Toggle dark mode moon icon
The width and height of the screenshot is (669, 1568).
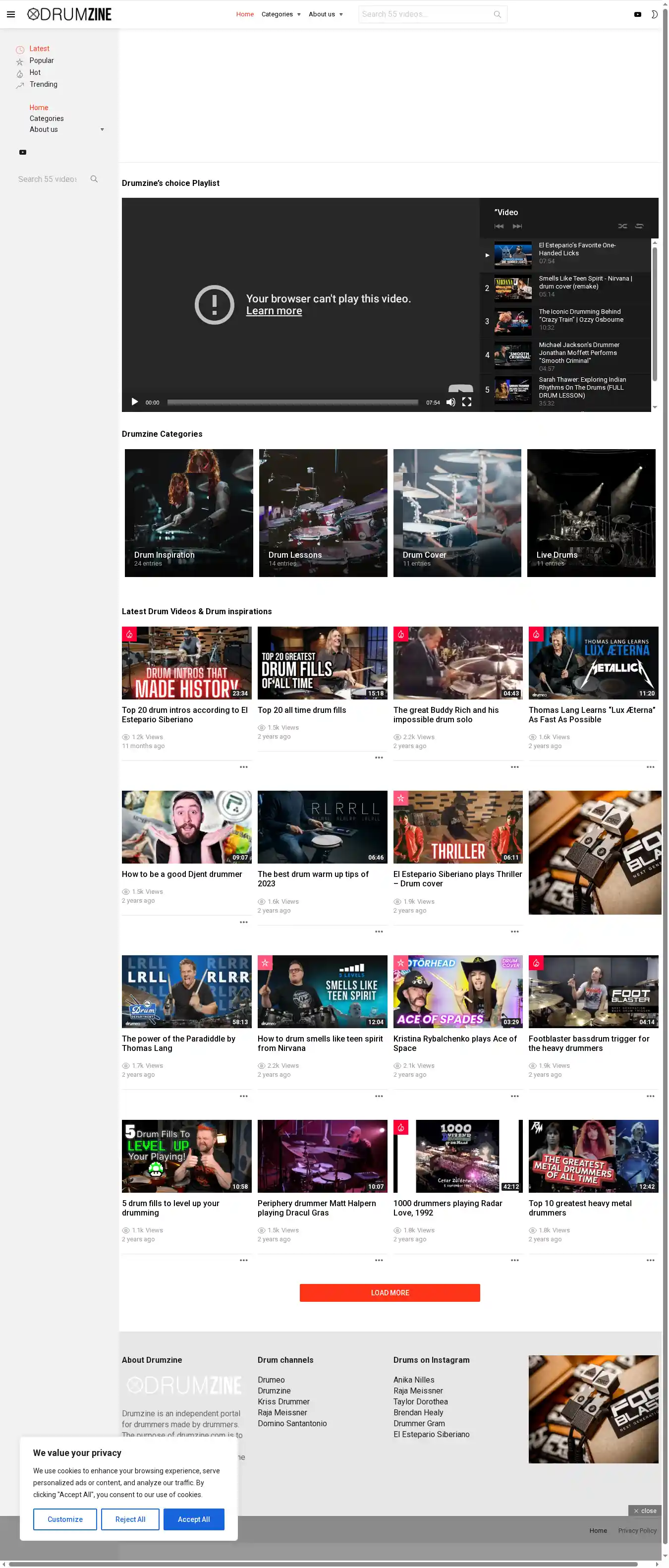click(x=655, y=14)
